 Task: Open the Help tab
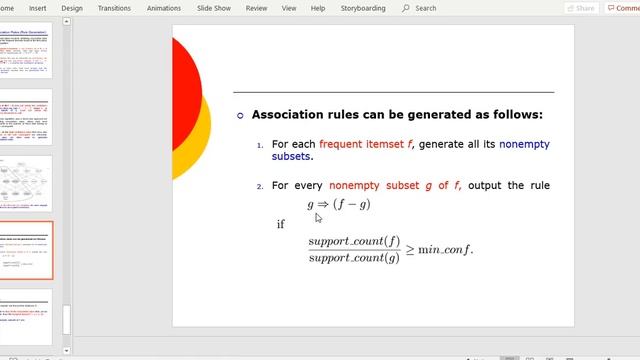318,8
